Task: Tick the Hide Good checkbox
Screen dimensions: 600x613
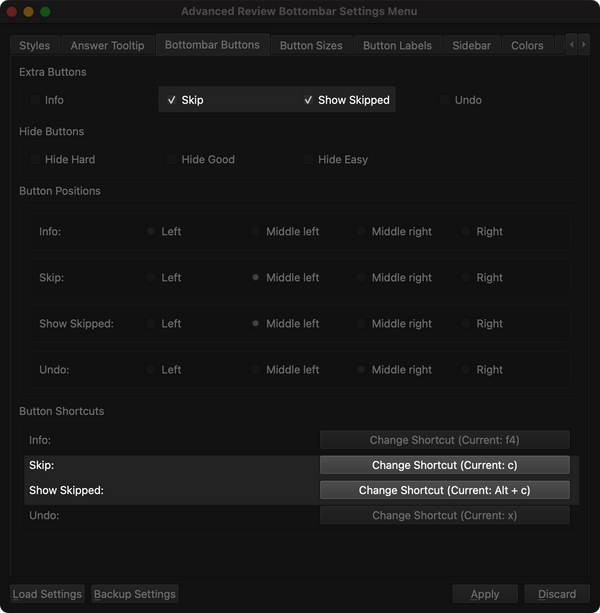Action: click(172, 160)
